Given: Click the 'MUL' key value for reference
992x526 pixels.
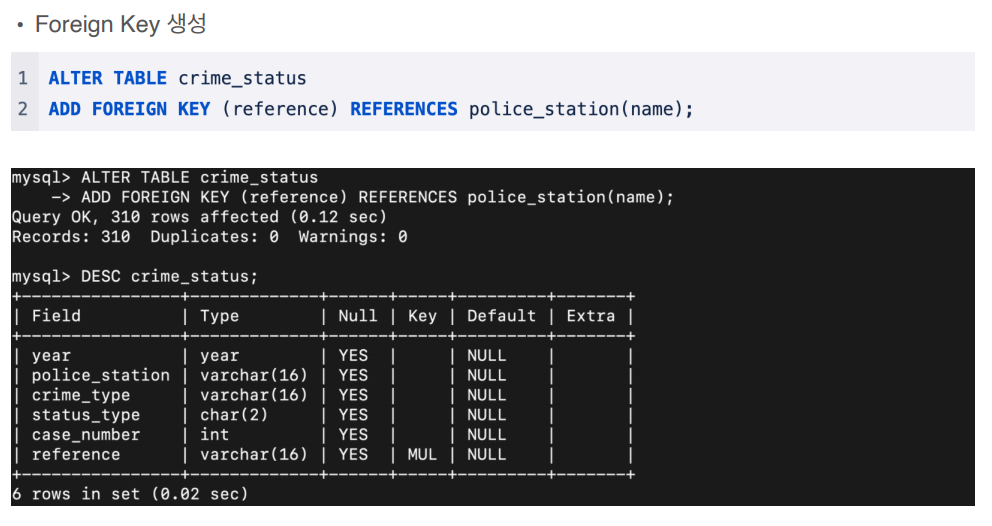Looking at the screenshot, I should click(x=422, y=454).
